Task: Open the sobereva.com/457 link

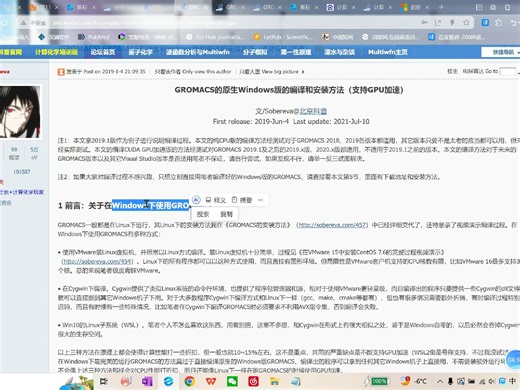Action: tap(332, 225)
